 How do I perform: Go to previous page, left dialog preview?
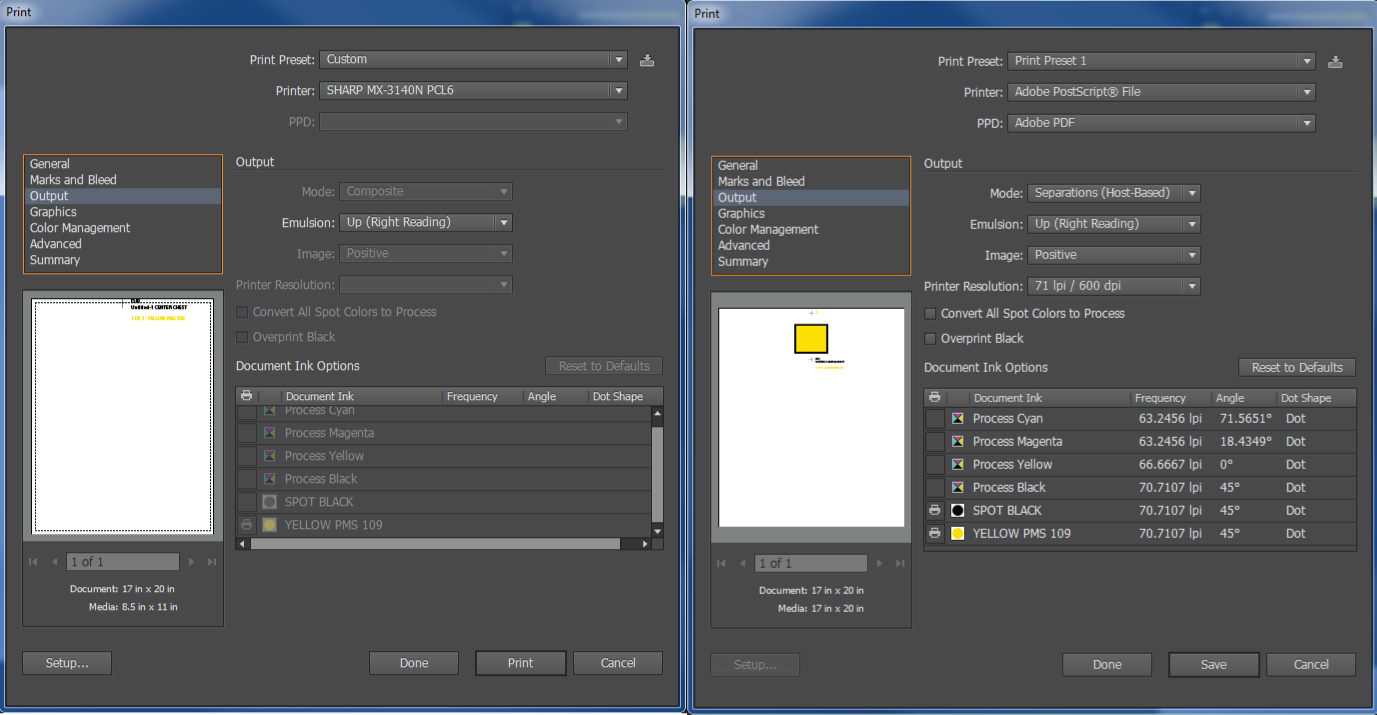(x=55, y=562)
